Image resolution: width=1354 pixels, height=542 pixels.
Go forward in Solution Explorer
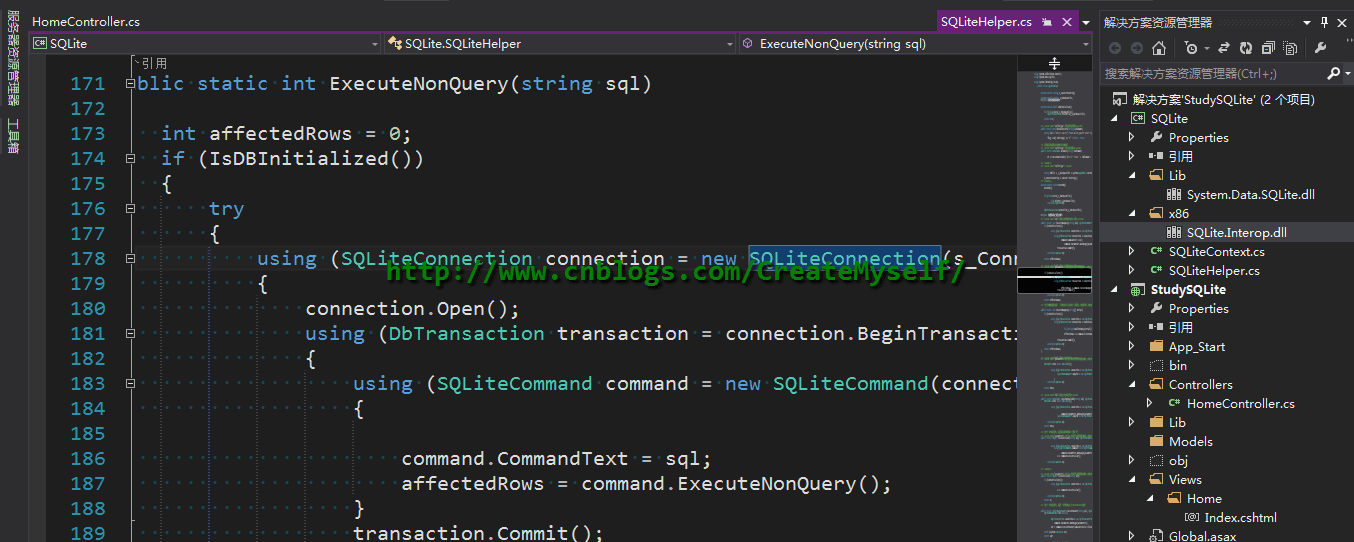click(x=1137, y=48)
